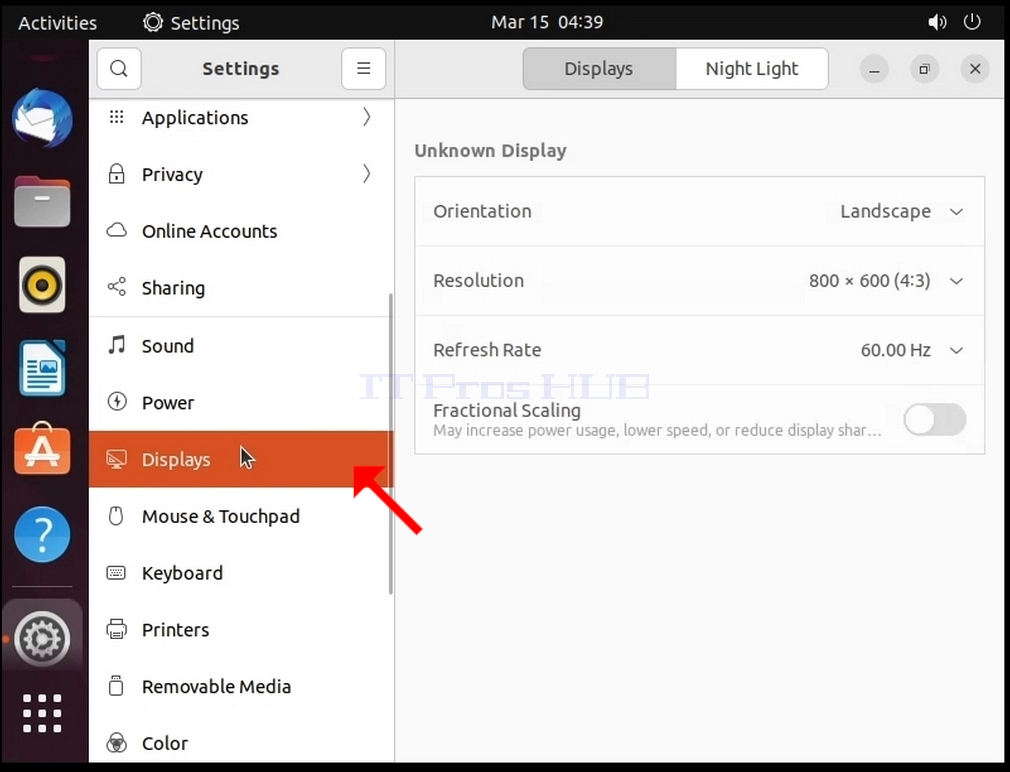Open Power settings label
Viewport: 1010px width, 772px height.
point(167,402)
